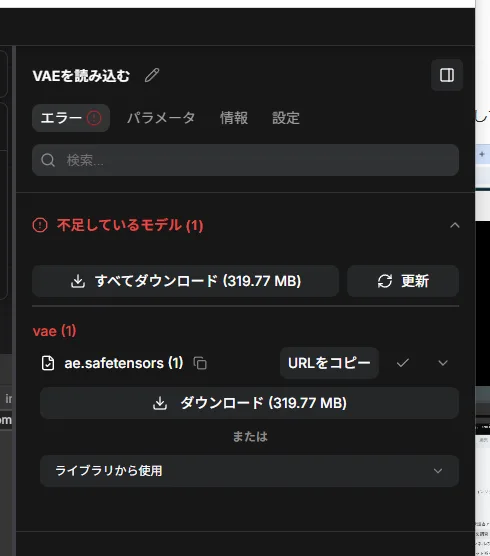Click the magnifier search icon
This screenshot has width=490, height=556.
tap(48, 160)
